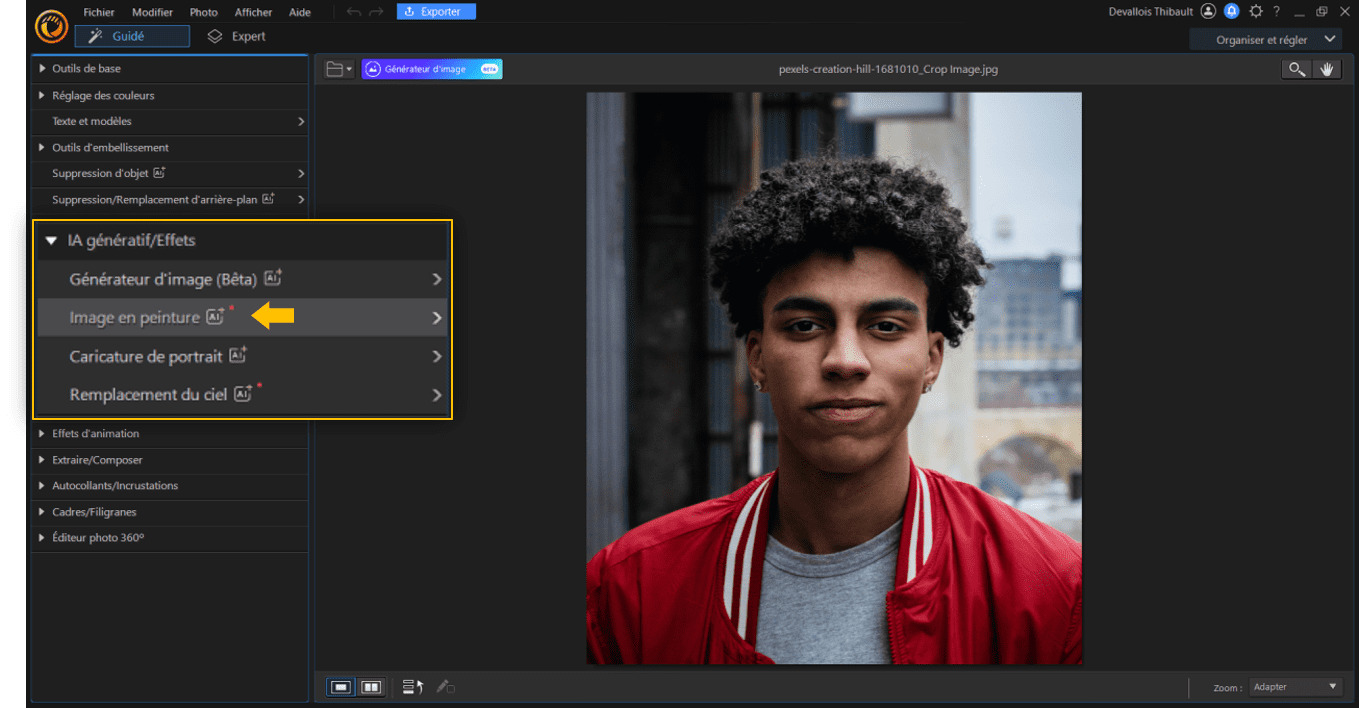Switch to side-by-side compare view
The image size is (1359, 708).
[x=371, y=687]
